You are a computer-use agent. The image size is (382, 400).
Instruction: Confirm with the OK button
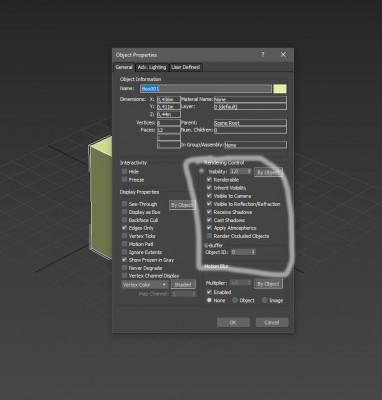[233, 322]
